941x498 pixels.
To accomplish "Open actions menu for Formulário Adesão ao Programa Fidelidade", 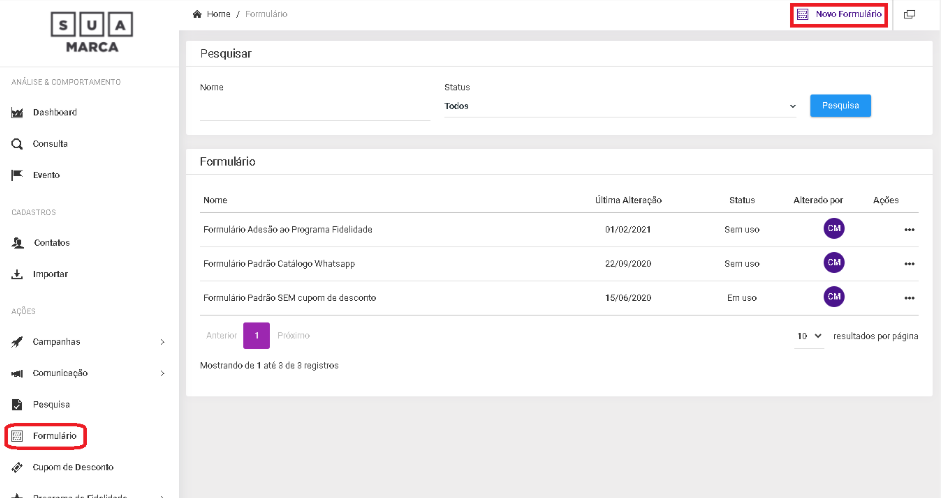I will point(909,230).
